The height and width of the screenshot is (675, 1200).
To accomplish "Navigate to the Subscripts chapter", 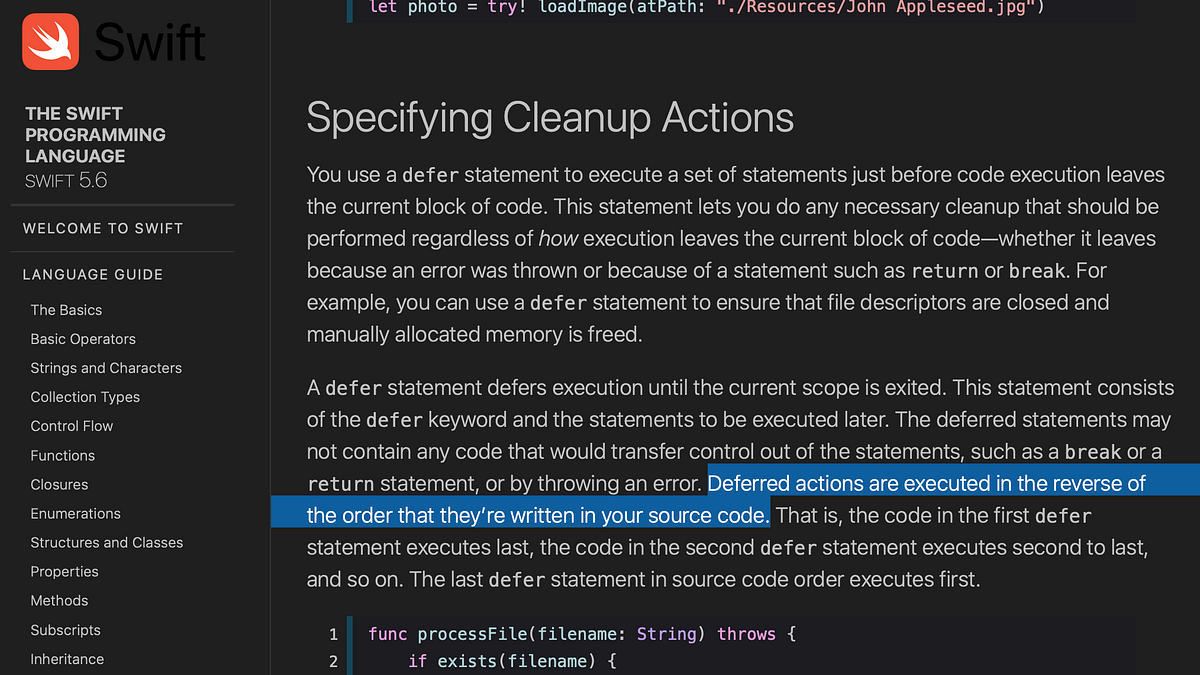I will (x=65, y=630).
